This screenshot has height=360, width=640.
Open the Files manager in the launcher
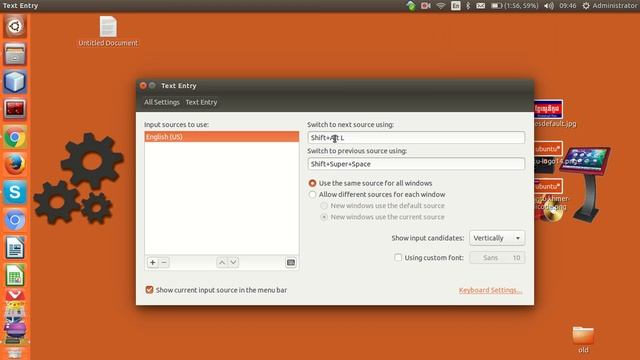point(15,54)
